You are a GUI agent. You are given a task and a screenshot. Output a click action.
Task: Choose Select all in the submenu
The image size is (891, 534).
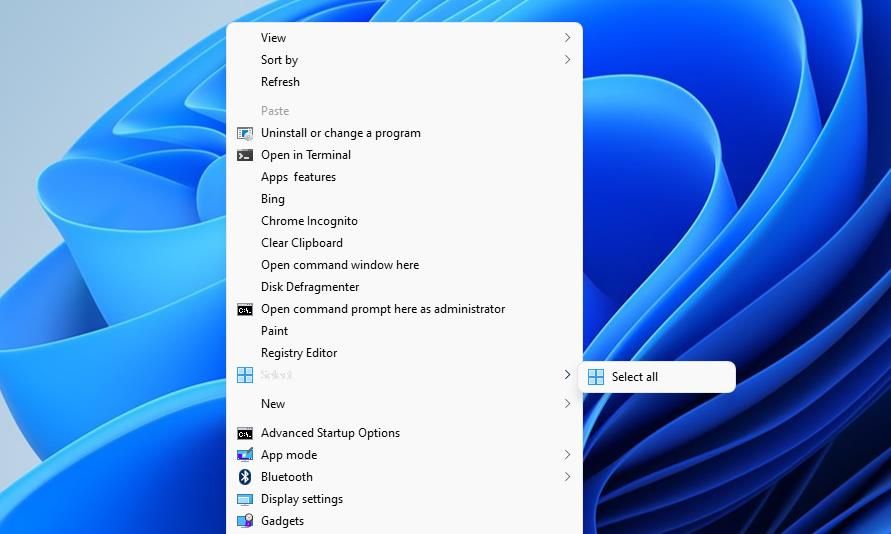657,377
